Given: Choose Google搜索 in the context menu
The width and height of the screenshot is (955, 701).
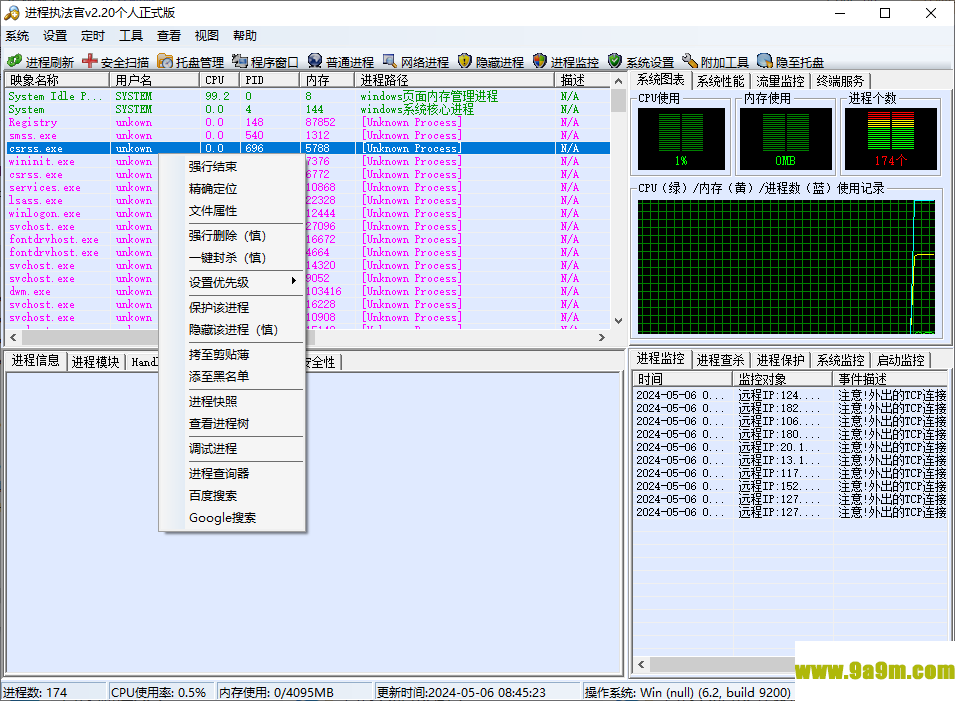Looking at the screenshot, I should [232, 518].
